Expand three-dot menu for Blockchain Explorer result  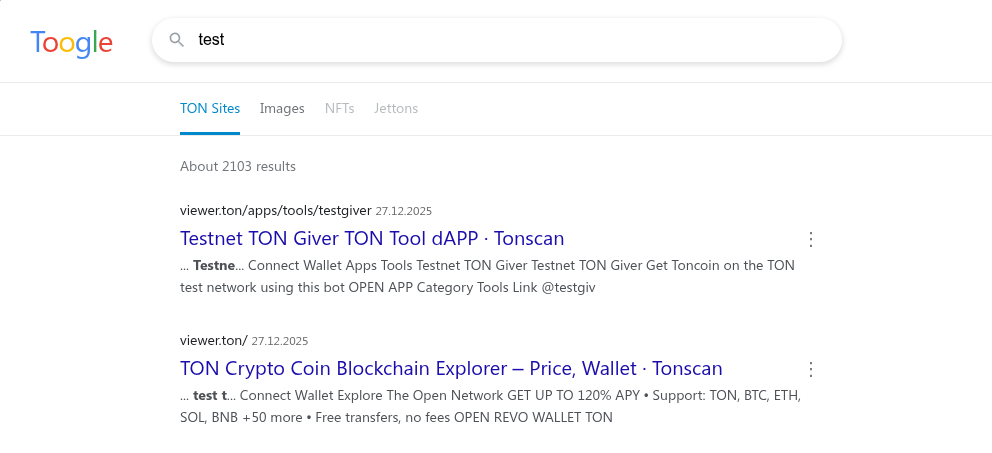[x=811, y=369]
